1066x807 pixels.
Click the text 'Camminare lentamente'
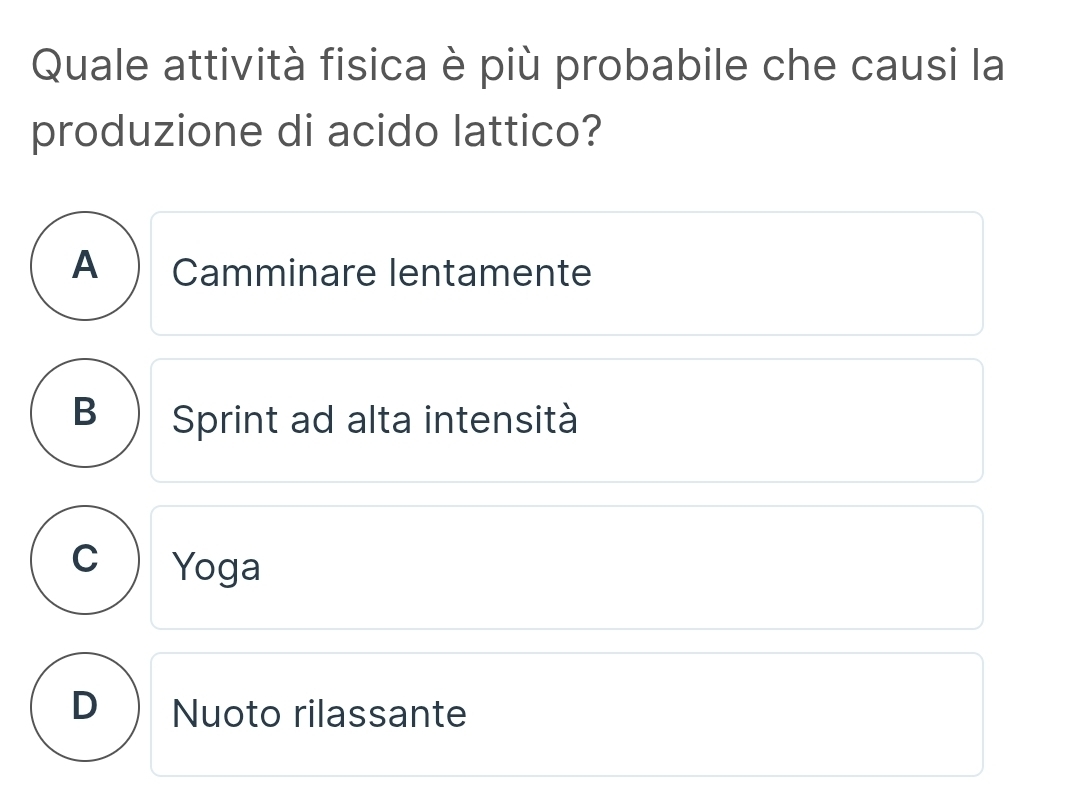[x=381, y=273]
